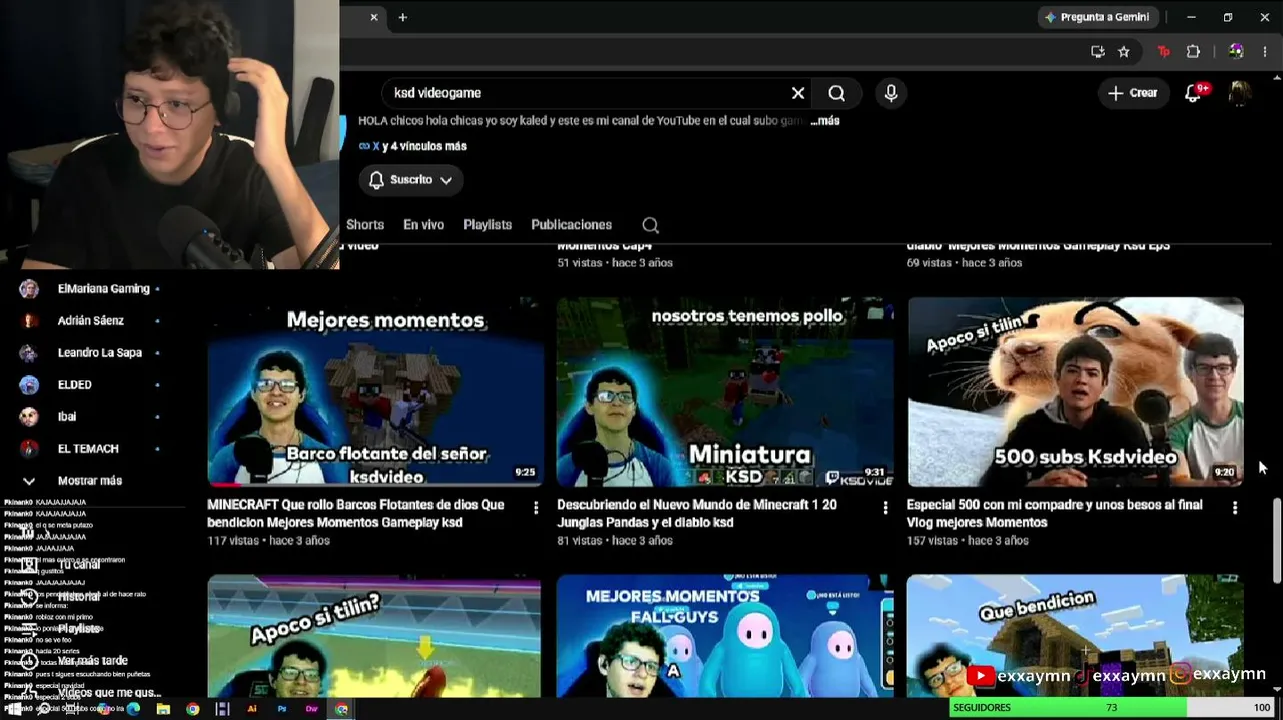Open options for the MINECRAFT Barcos Flotantes video
1283x720 pixels.
coord(536,508)
